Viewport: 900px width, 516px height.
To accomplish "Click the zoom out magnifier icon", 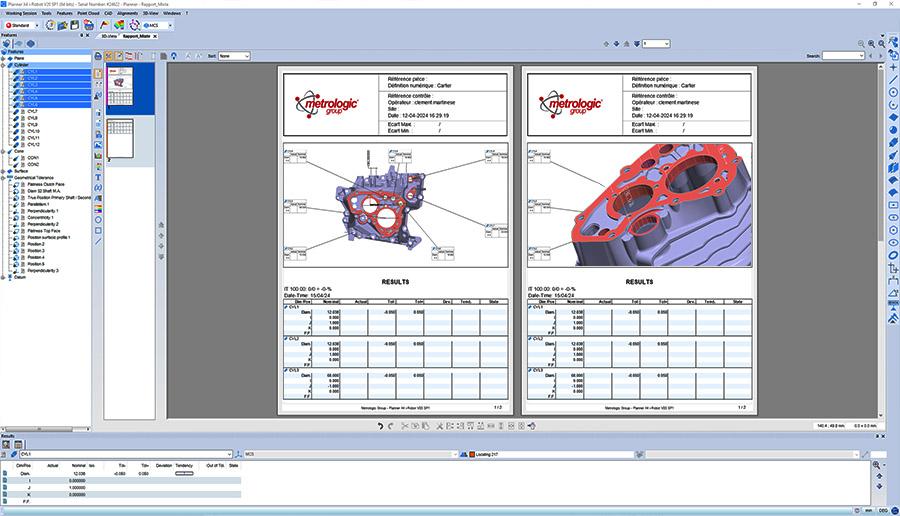I will coord(861,44).
